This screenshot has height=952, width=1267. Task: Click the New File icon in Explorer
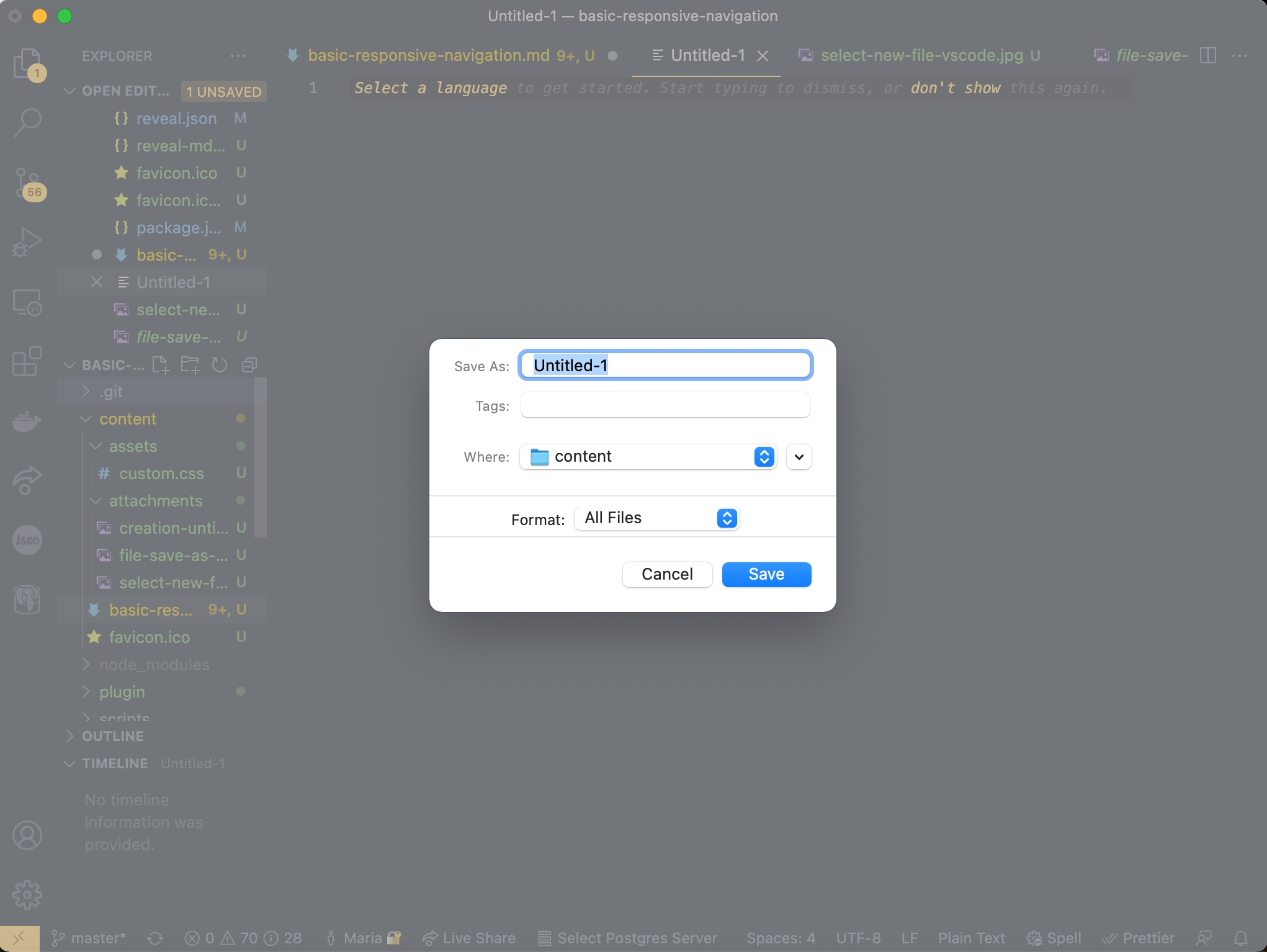coord(160,364)
